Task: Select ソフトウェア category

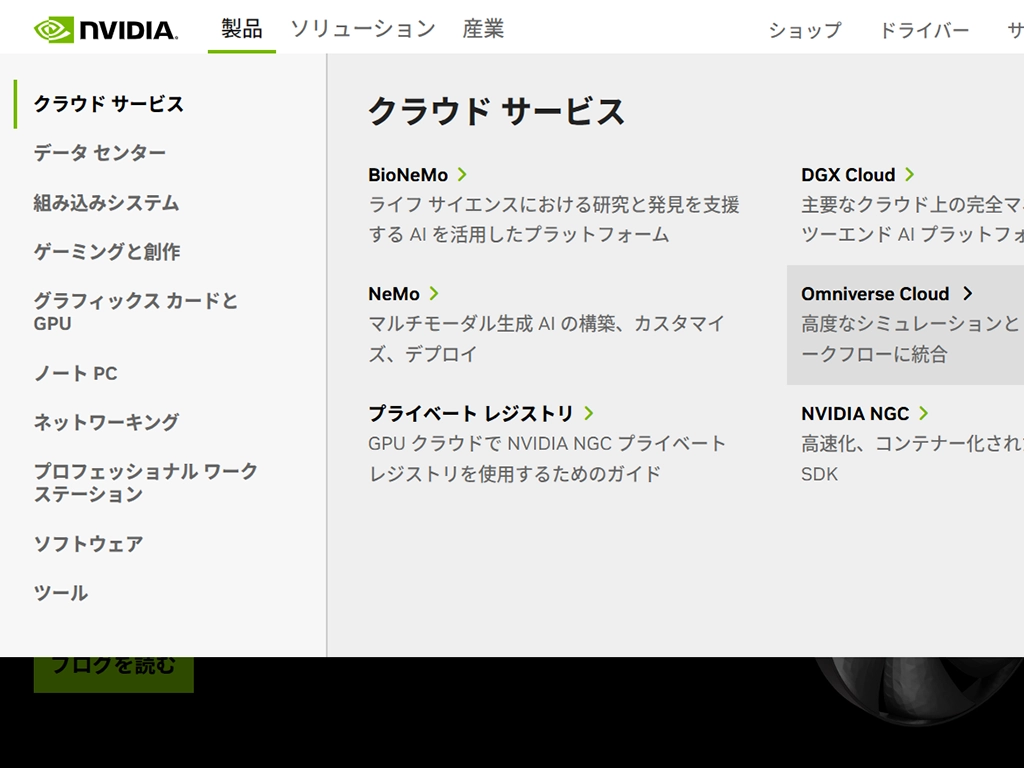Action: 88,543
